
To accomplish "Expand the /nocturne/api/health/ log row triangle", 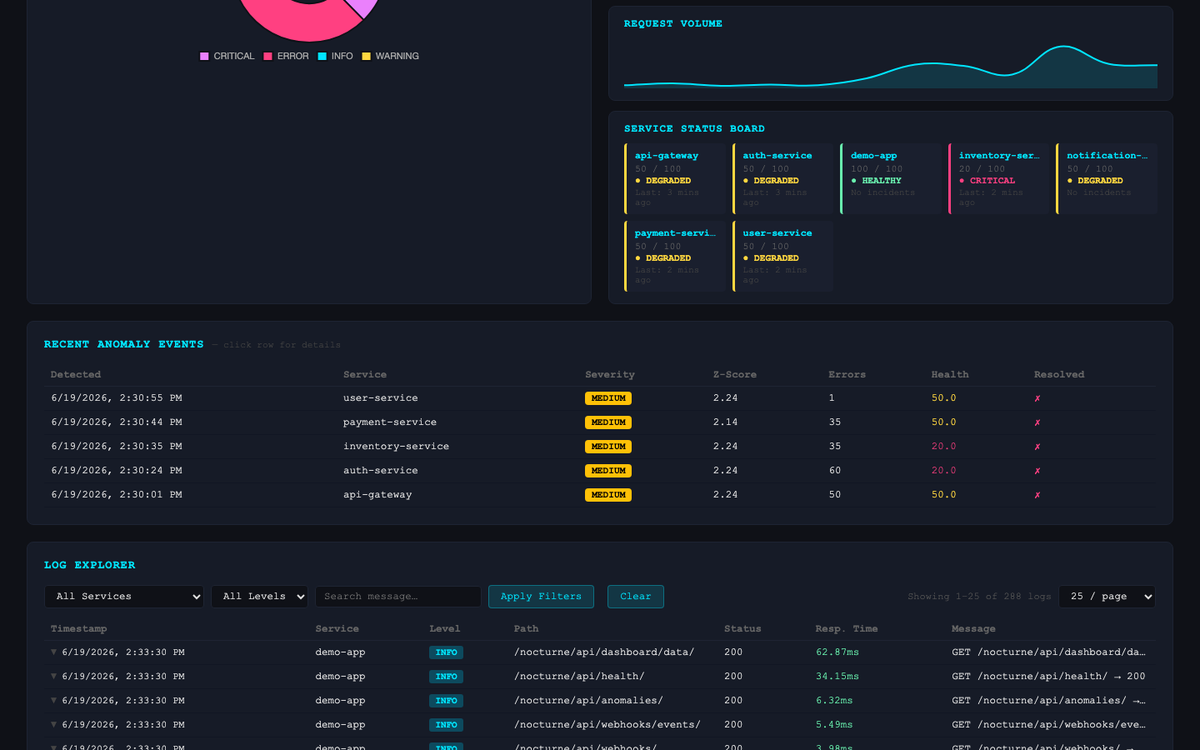I will click(54, 676).
